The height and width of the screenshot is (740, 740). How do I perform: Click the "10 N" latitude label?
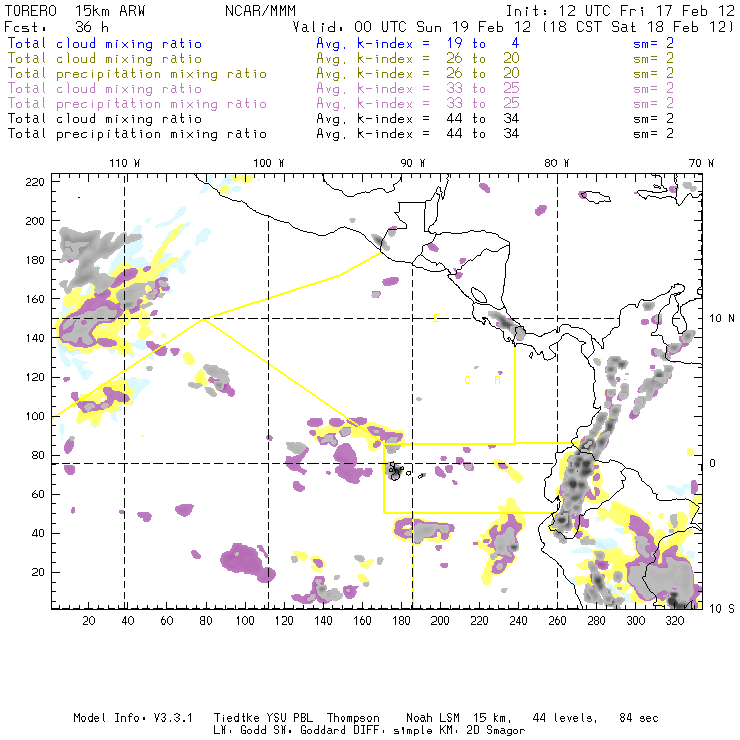point(722,319)
